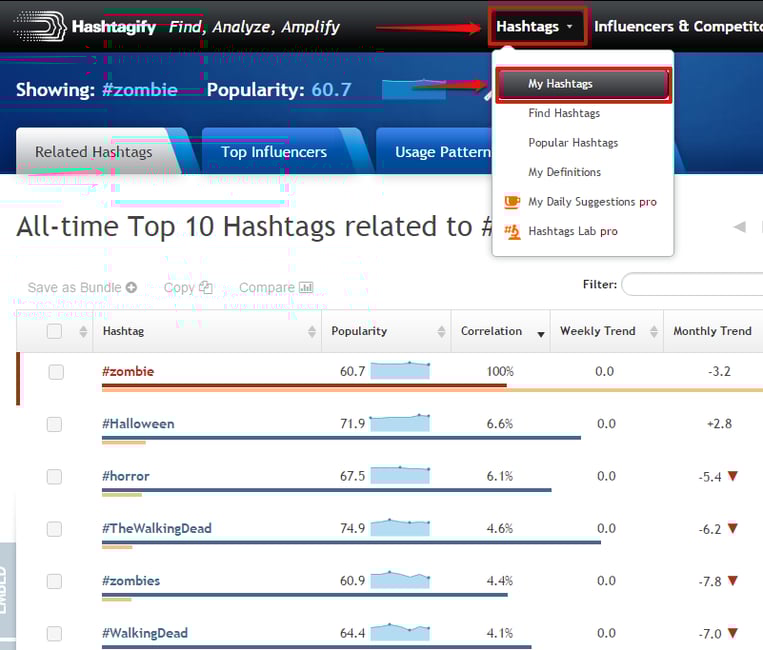Select My Hashtags from the dropdown
Viewport: 763px width, 650px height.
[x=583, y=84]
